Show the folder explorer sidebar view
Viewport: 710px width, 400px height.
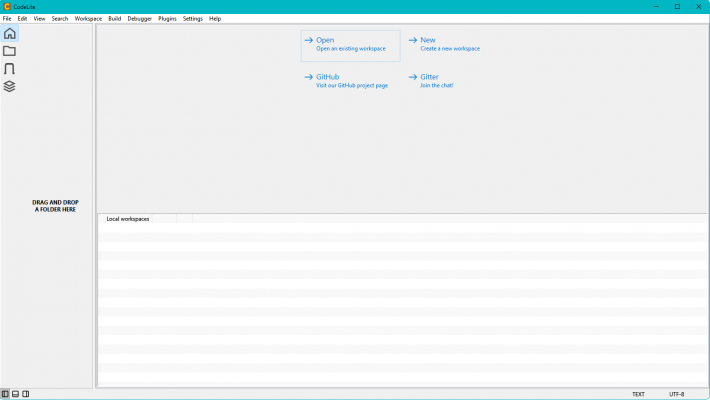click(x=10, y=51)
